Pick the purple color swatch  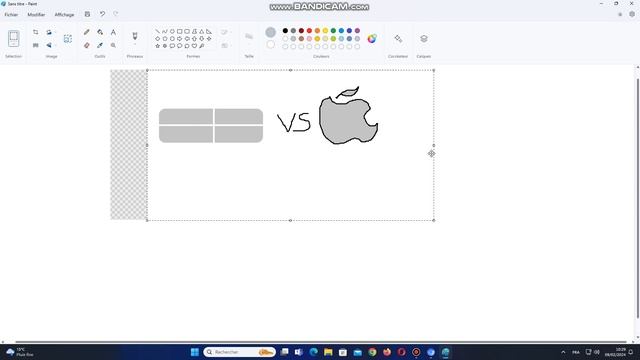pyautogui.click(x=357, y=31)
